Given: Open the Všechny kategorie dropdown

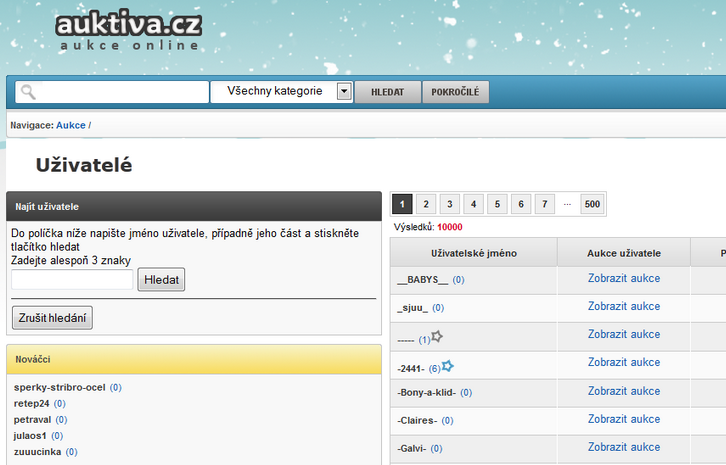Looking at the screenshot, I should point(282,91).
